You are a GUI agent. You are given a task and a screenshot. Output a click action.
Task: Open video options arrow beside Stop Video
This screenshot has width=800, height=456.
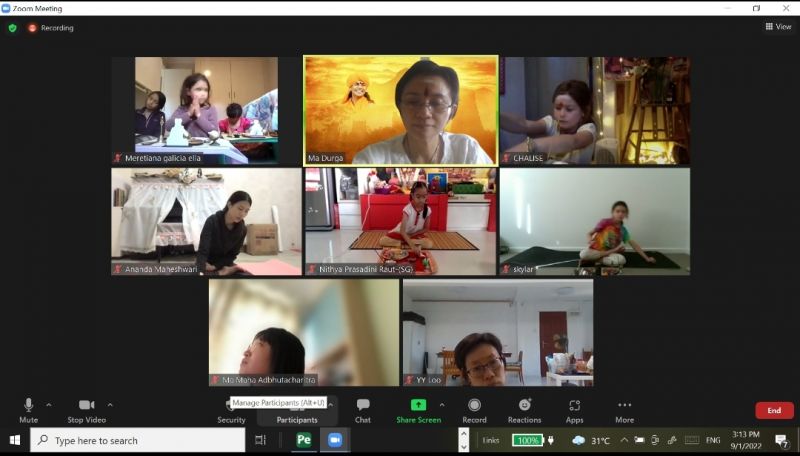[x=110, y=405]
